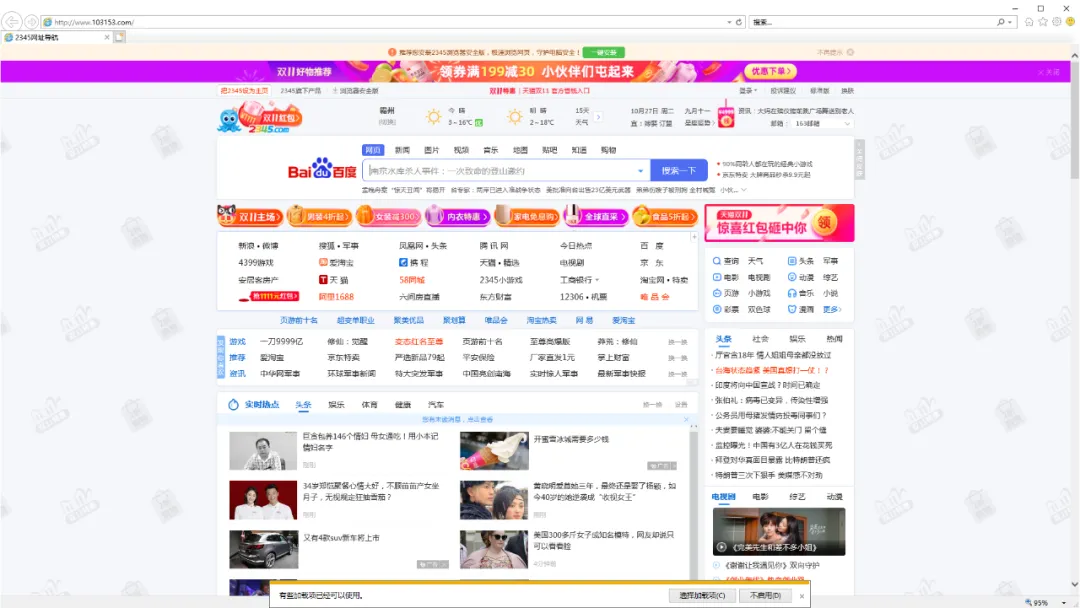Open the Baidu search box suggestion dropdown

[x=641, y=171]
